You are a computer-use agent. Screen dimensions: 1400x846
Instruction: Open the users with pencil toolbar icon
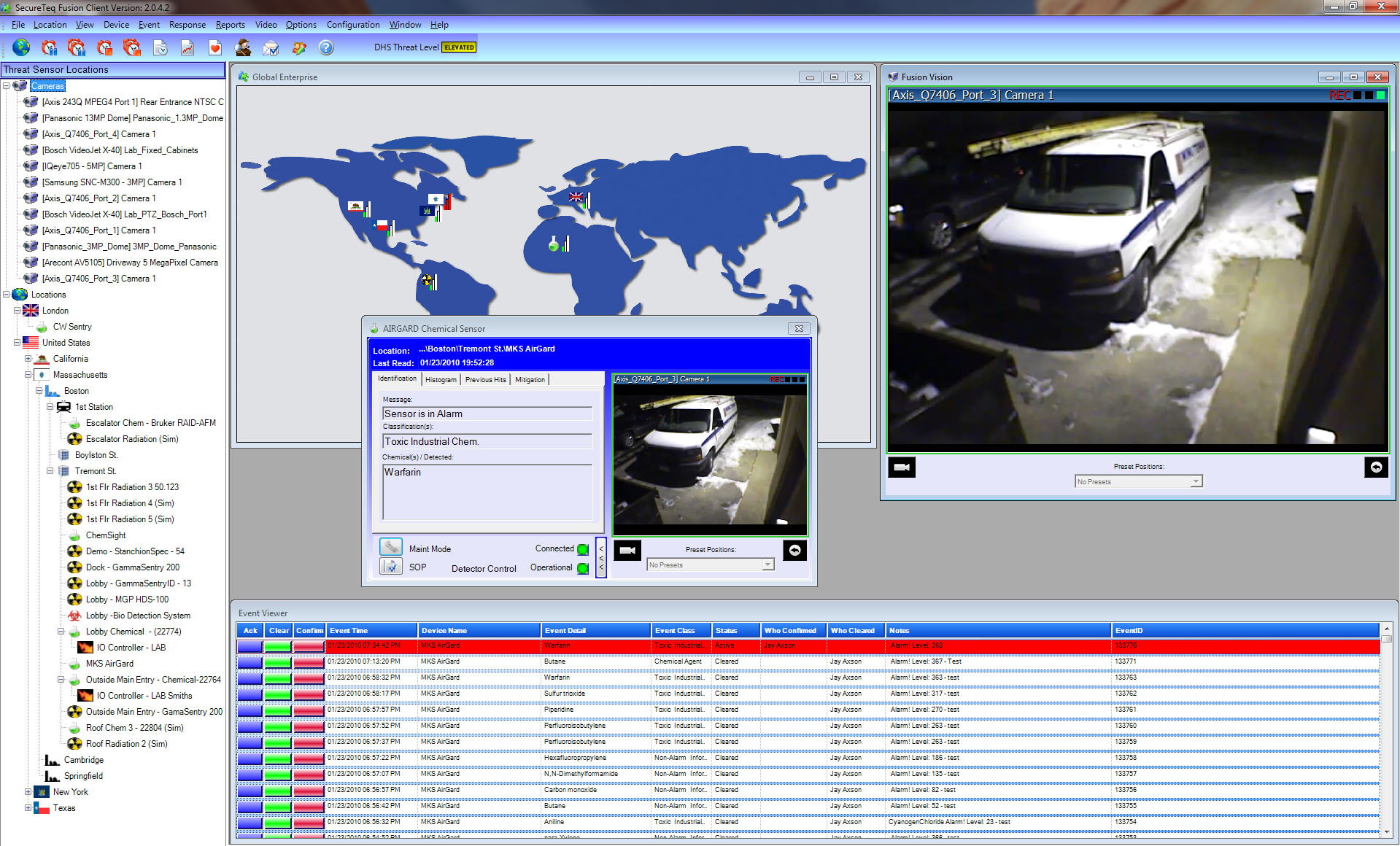pos(298,47)
